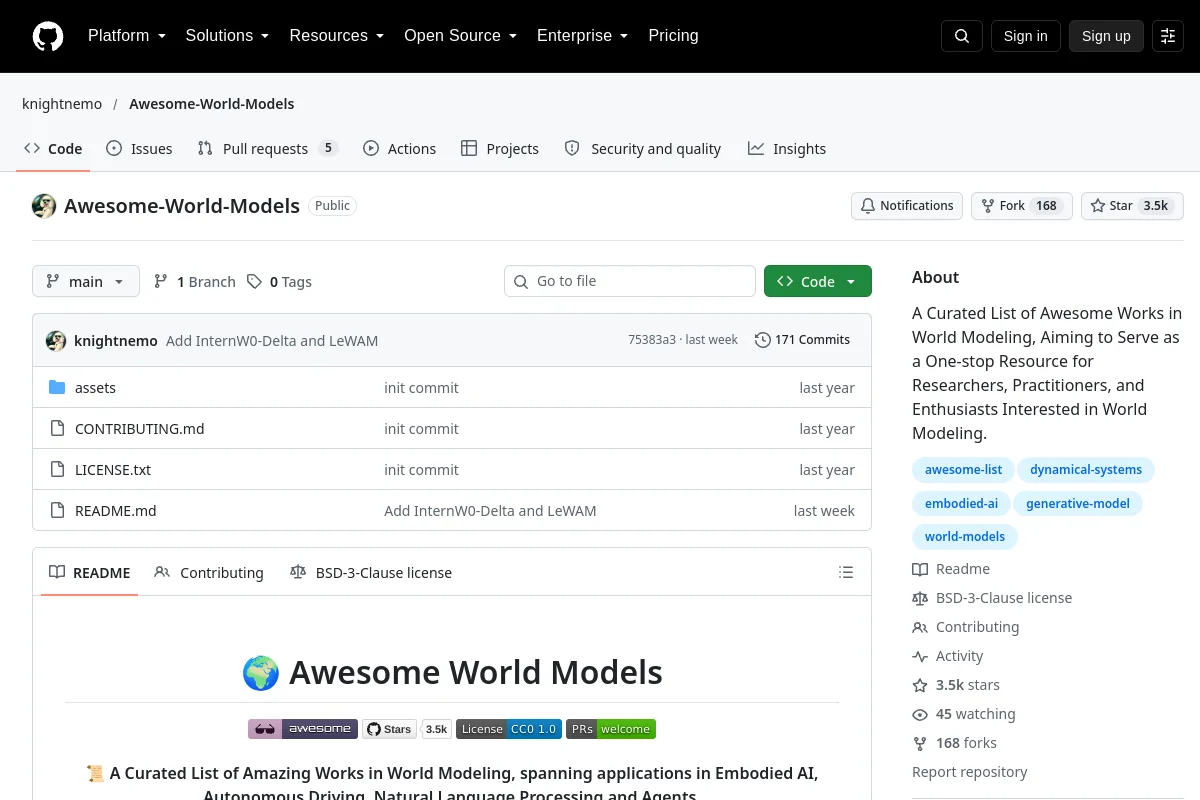Expand the Platform menu

pyautogui.click(x=126, y=36)
